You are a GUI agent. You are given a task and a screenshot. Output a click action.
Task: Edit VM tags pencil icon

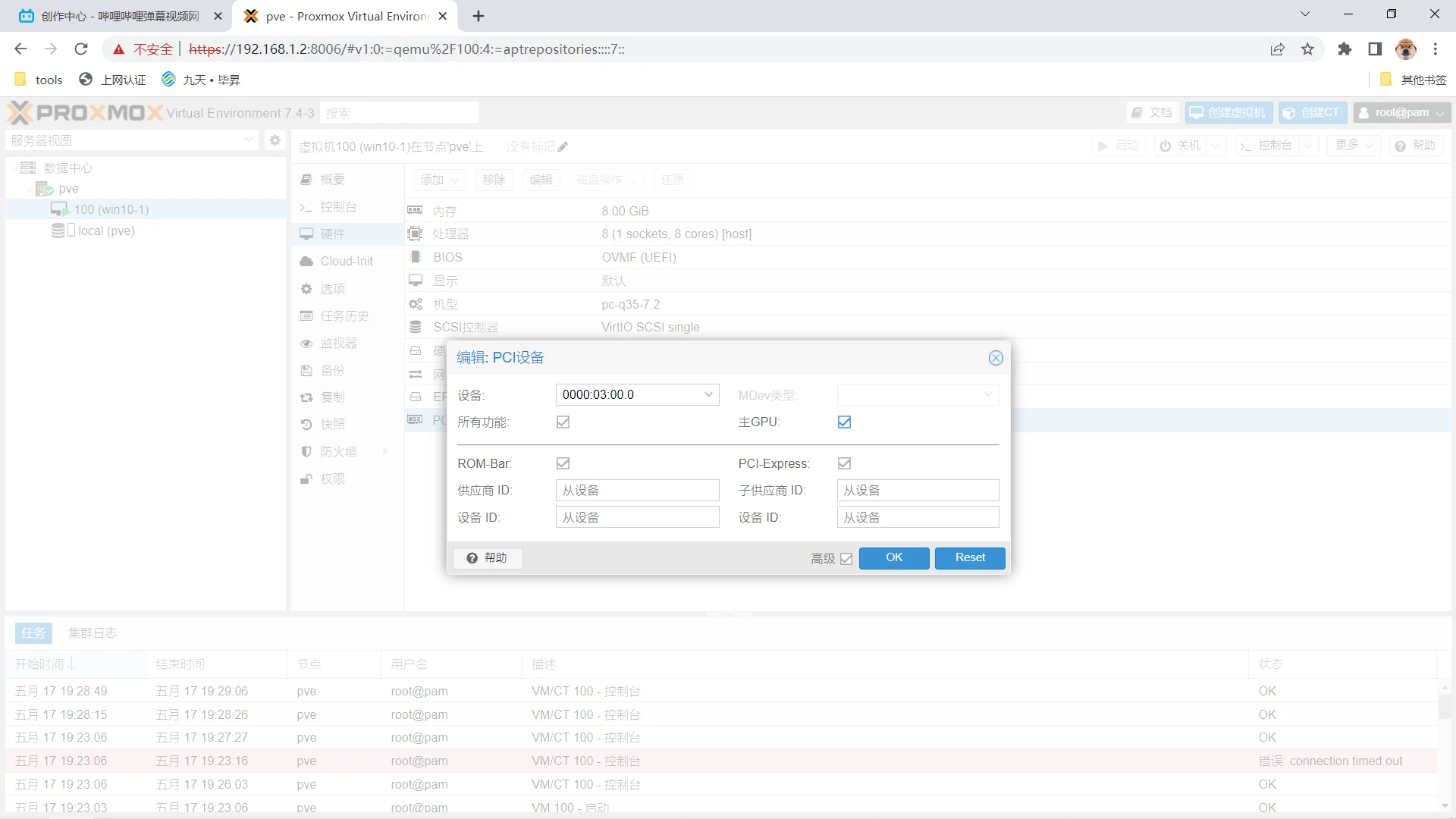563,146
